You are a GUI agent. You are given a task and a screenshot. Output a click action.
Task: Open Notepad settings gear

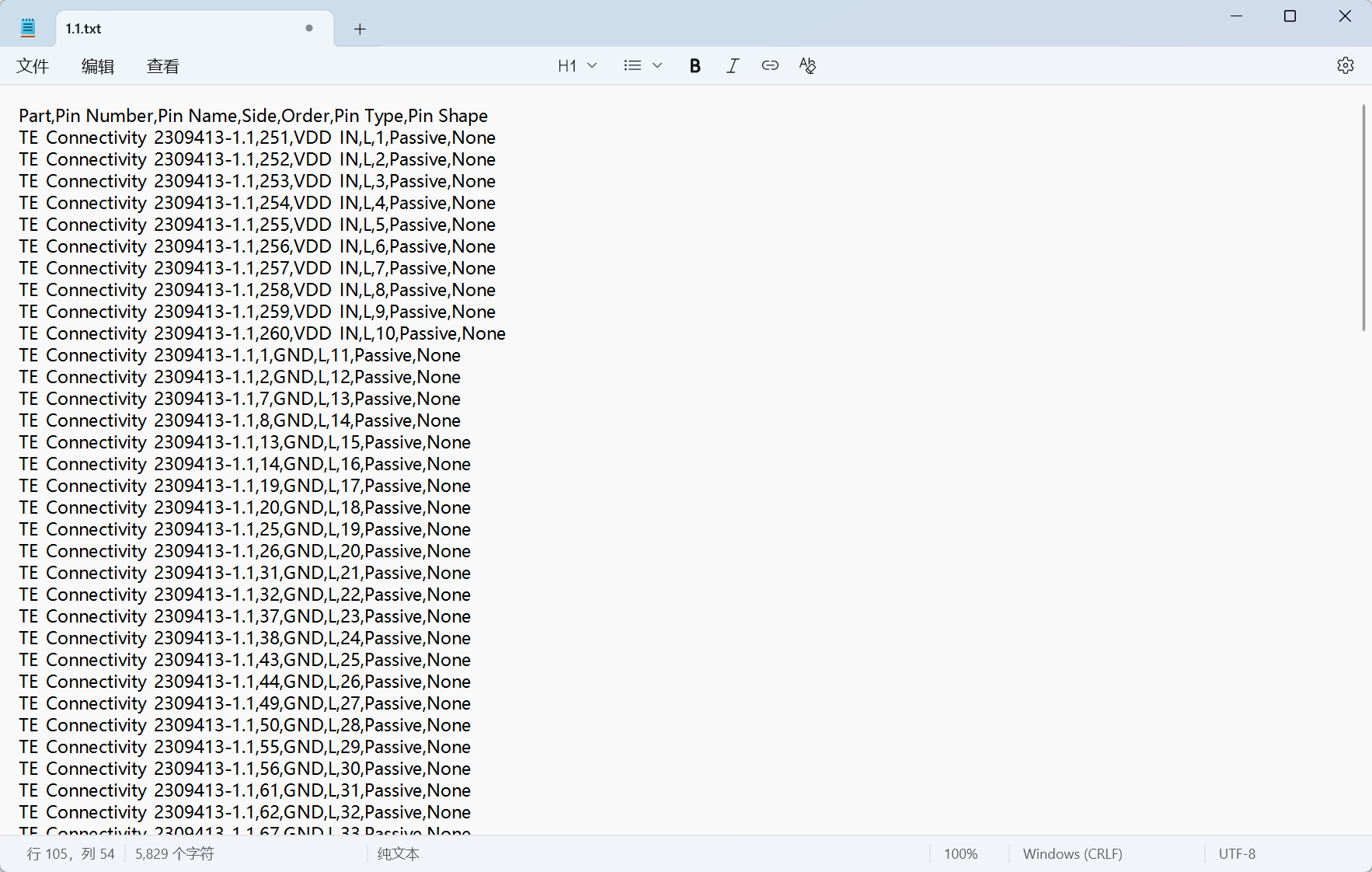pyautogui.click(x=1346, y=66)
